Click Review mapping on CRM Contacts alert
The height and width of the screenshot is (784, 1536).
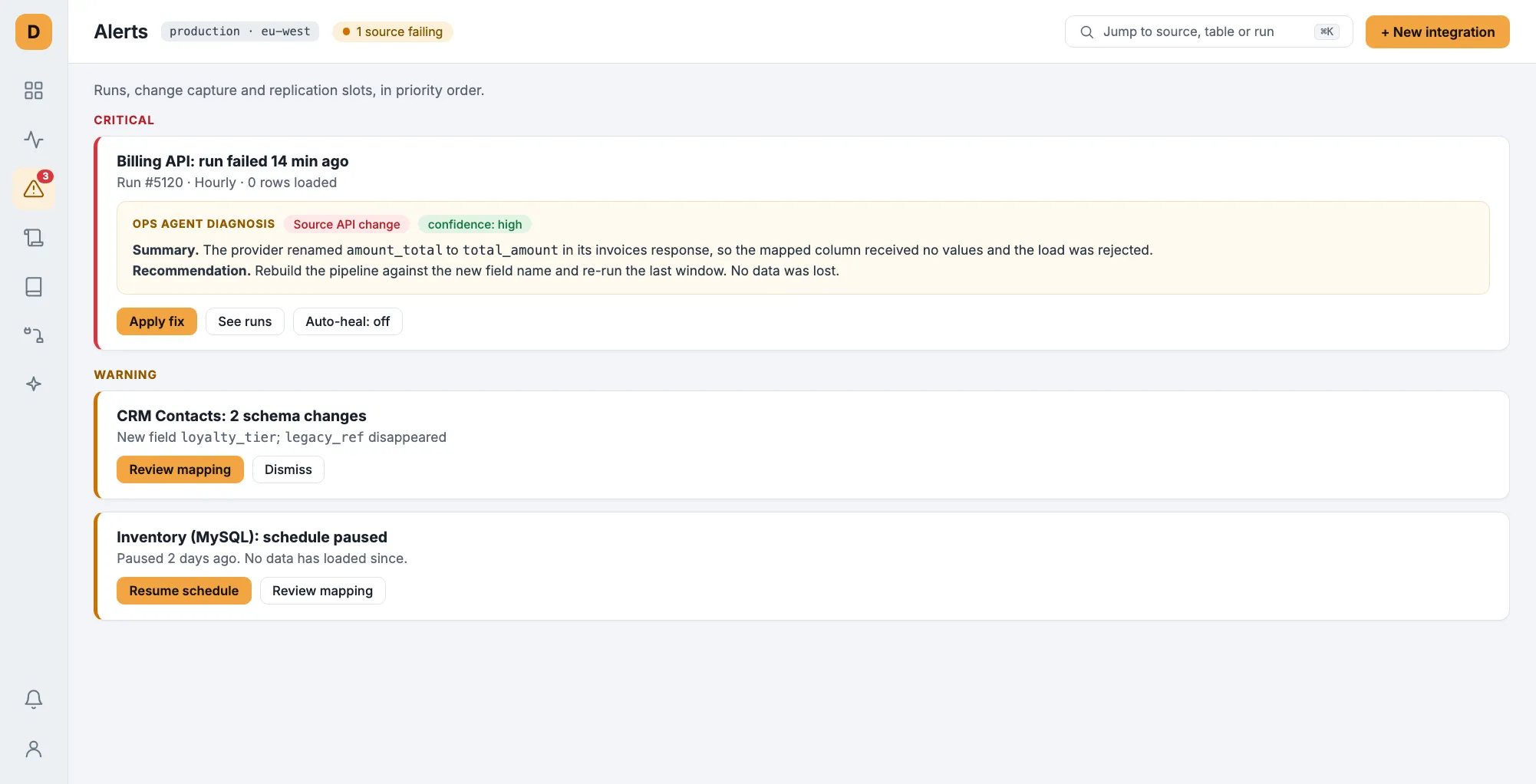click(x=180, y=469)
